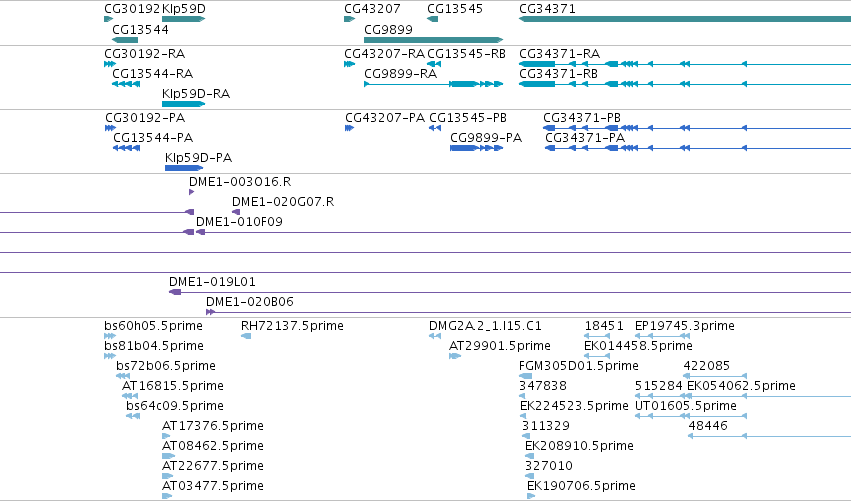851x501 pixels.
Task: Open BAC clone DME1-010F09
Action: [x=524, y=232]
